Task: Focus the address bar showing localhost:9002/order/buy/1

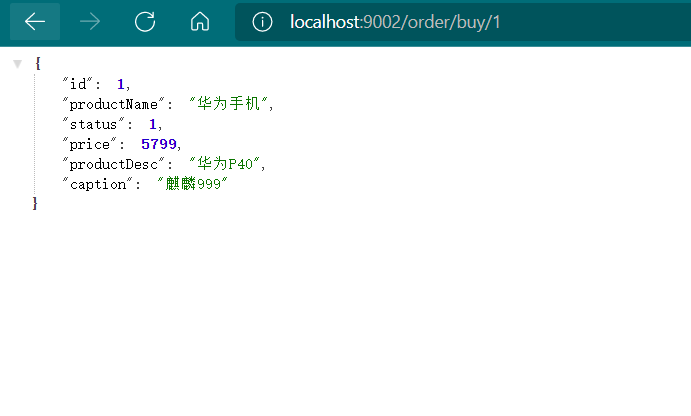Action: point(463,22)
